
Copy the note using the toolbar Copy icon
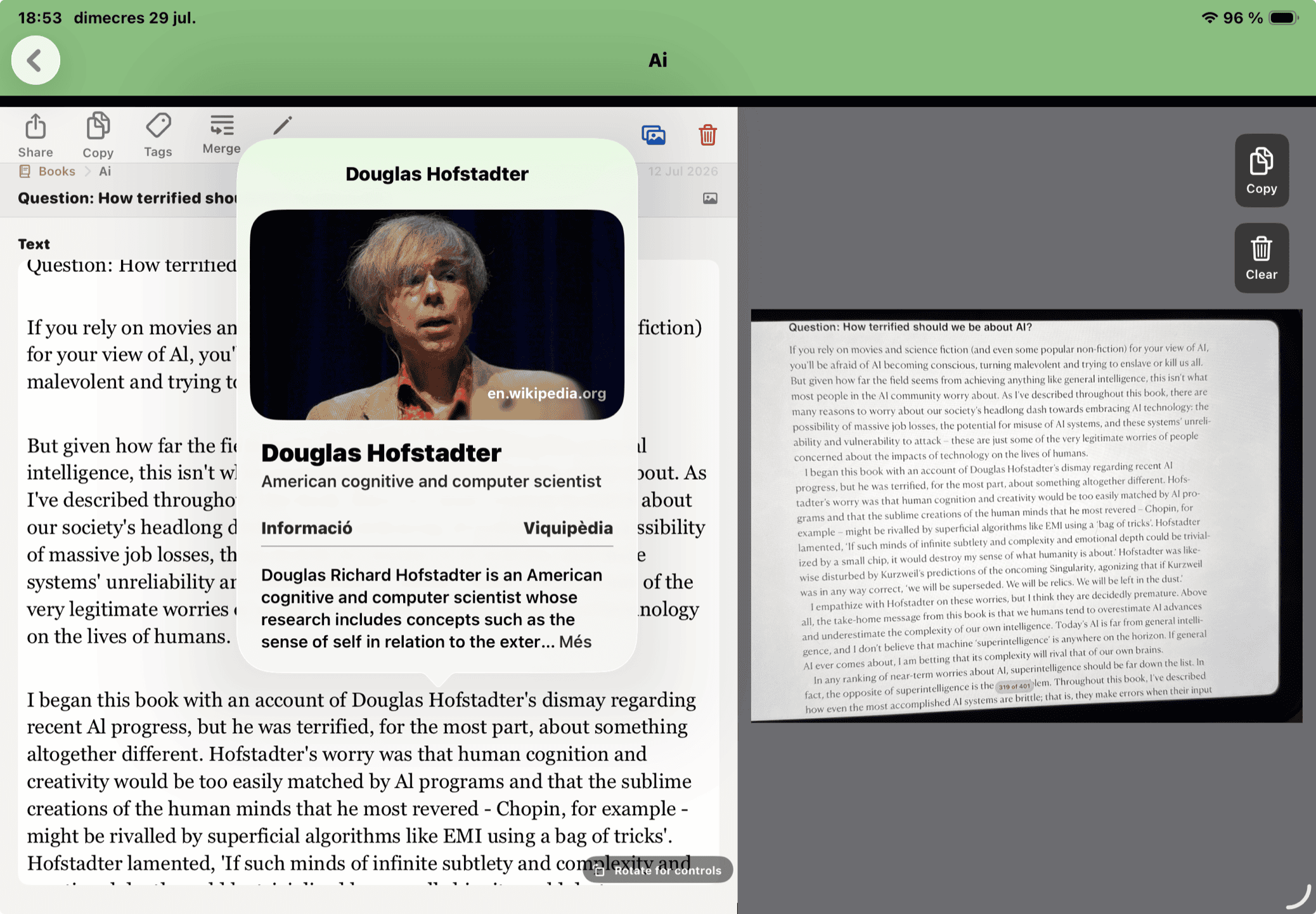pos(98,136)
